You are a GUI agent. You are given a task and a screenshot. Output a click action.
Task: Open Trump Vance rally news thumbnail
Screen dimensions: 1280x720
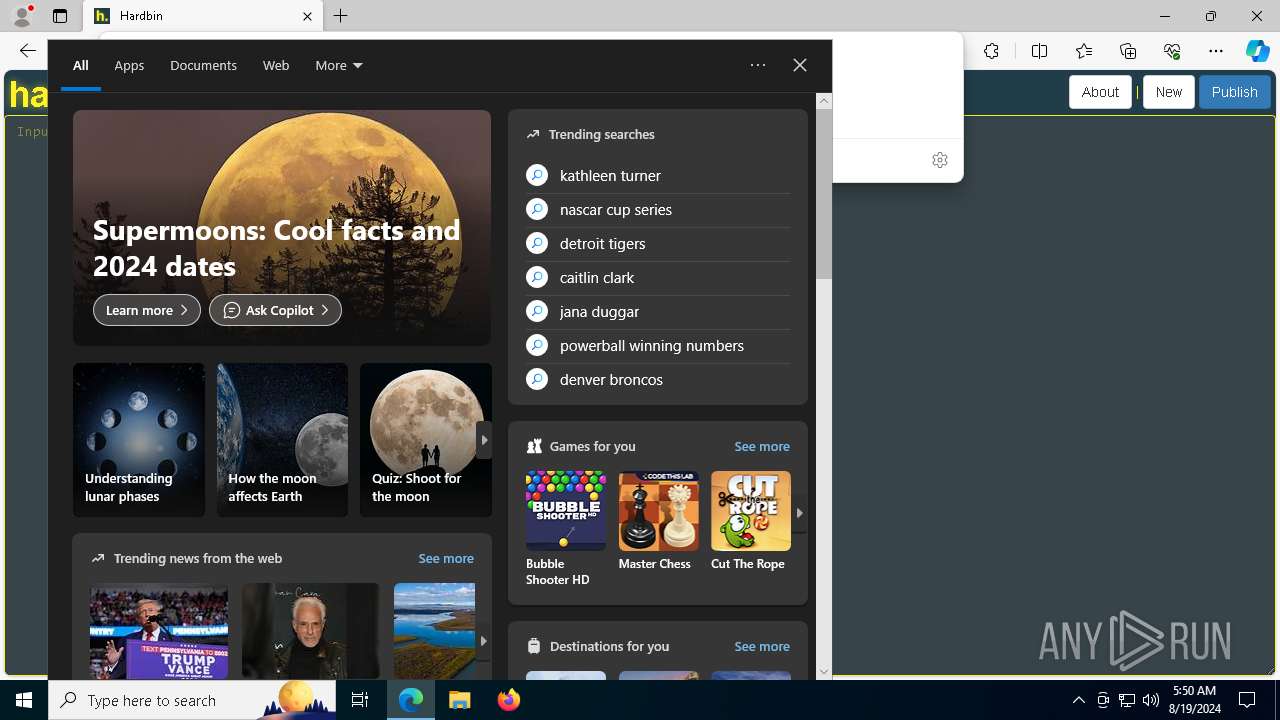point(159,631)
